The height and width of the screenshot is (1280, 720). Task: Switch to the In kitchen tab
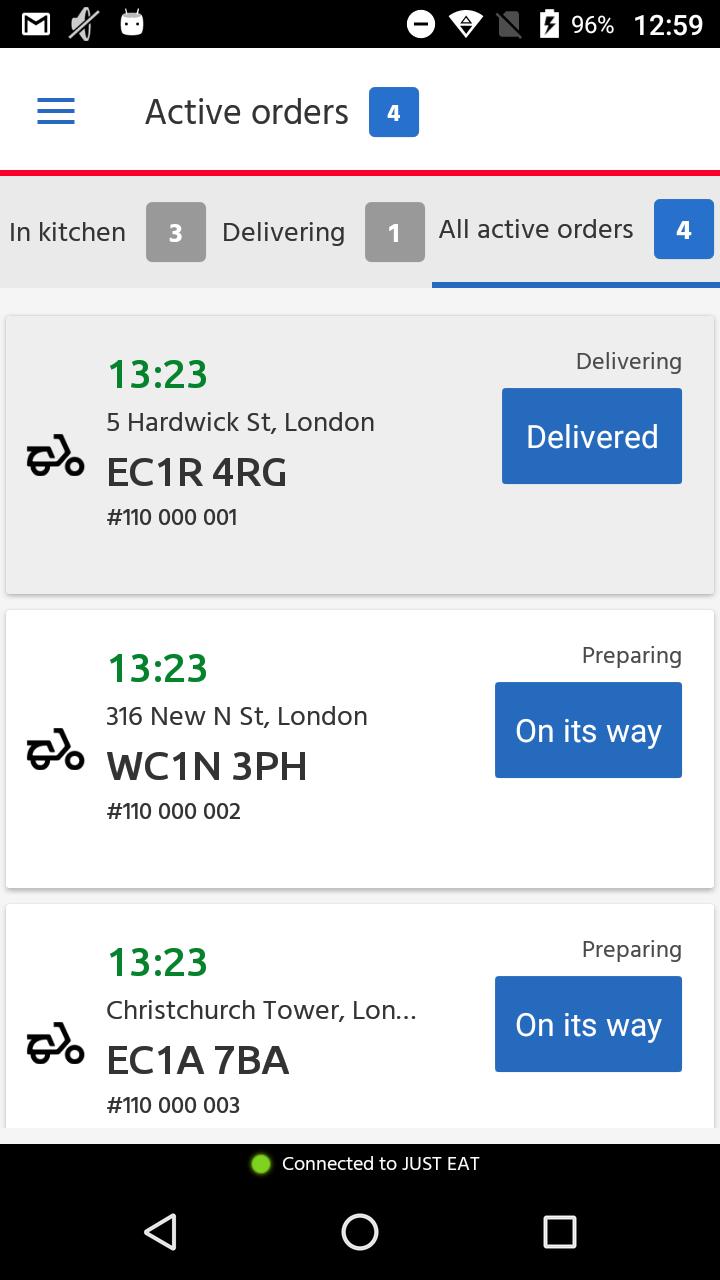pyautogui.click(x=105, y=232)
